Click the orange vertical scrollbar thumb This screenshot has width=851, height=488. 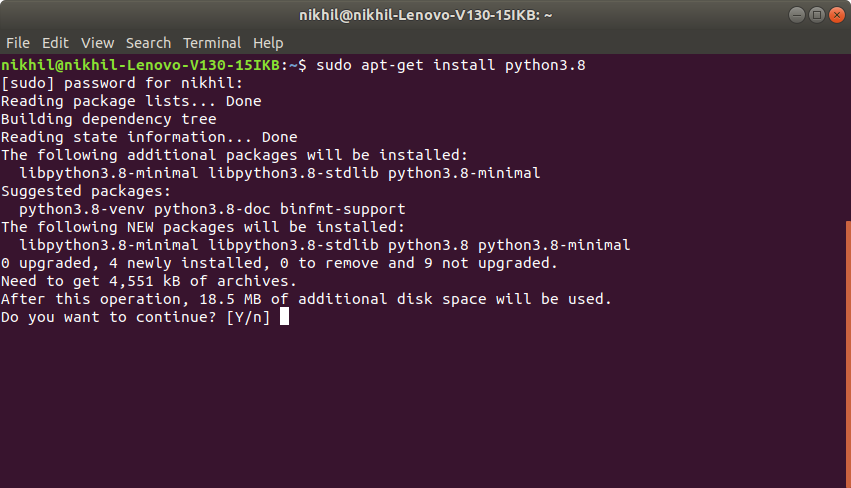848,354
